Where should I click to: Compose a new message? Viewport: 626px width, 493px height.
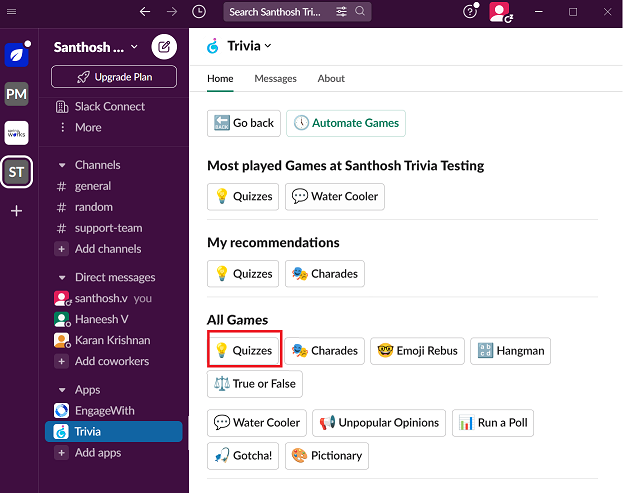coord(164,47)
